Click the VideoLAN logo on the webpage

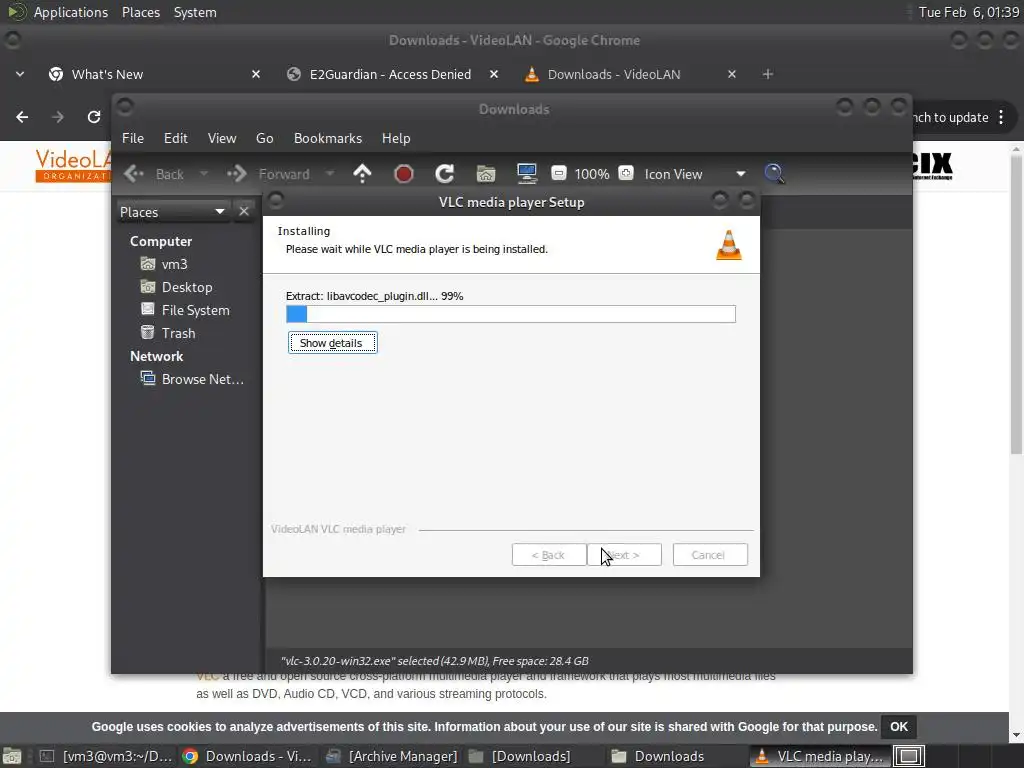coord(73,165)
